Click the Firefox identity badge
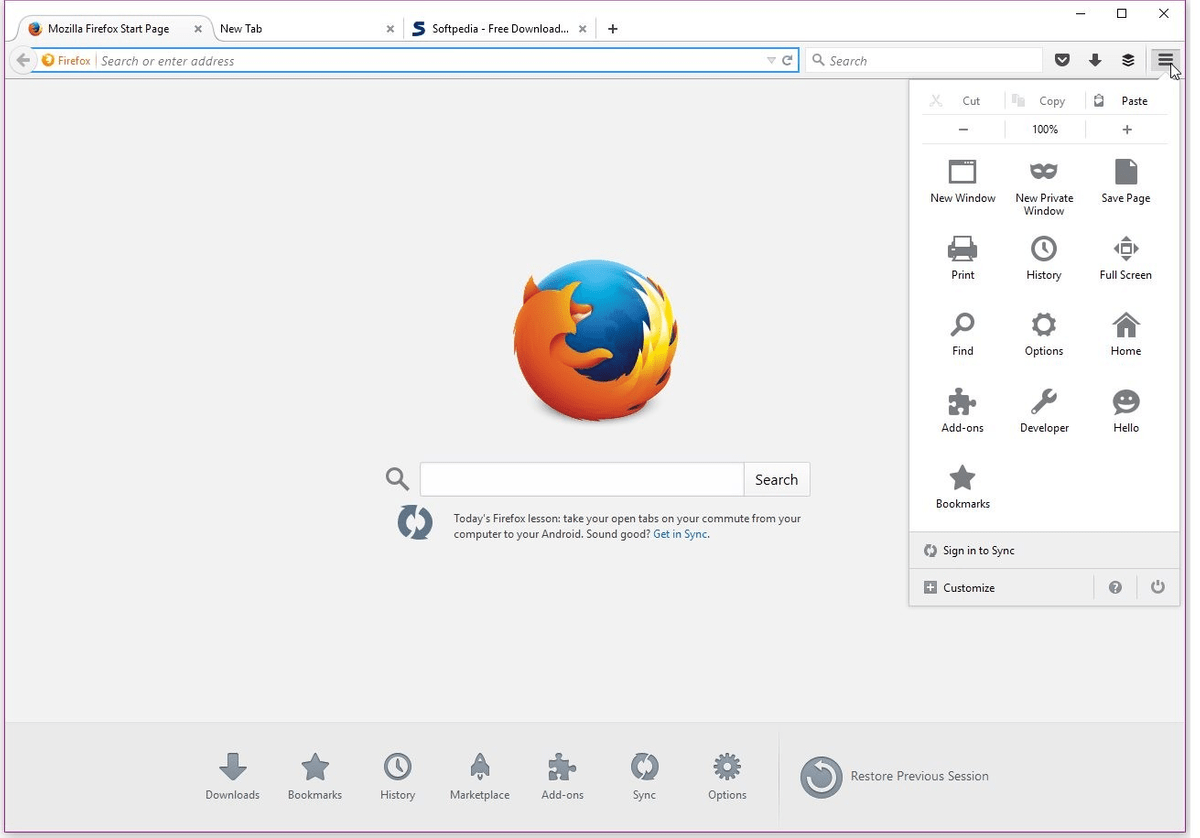Viewport: 1200px width, 838px height. click(66, 61)
